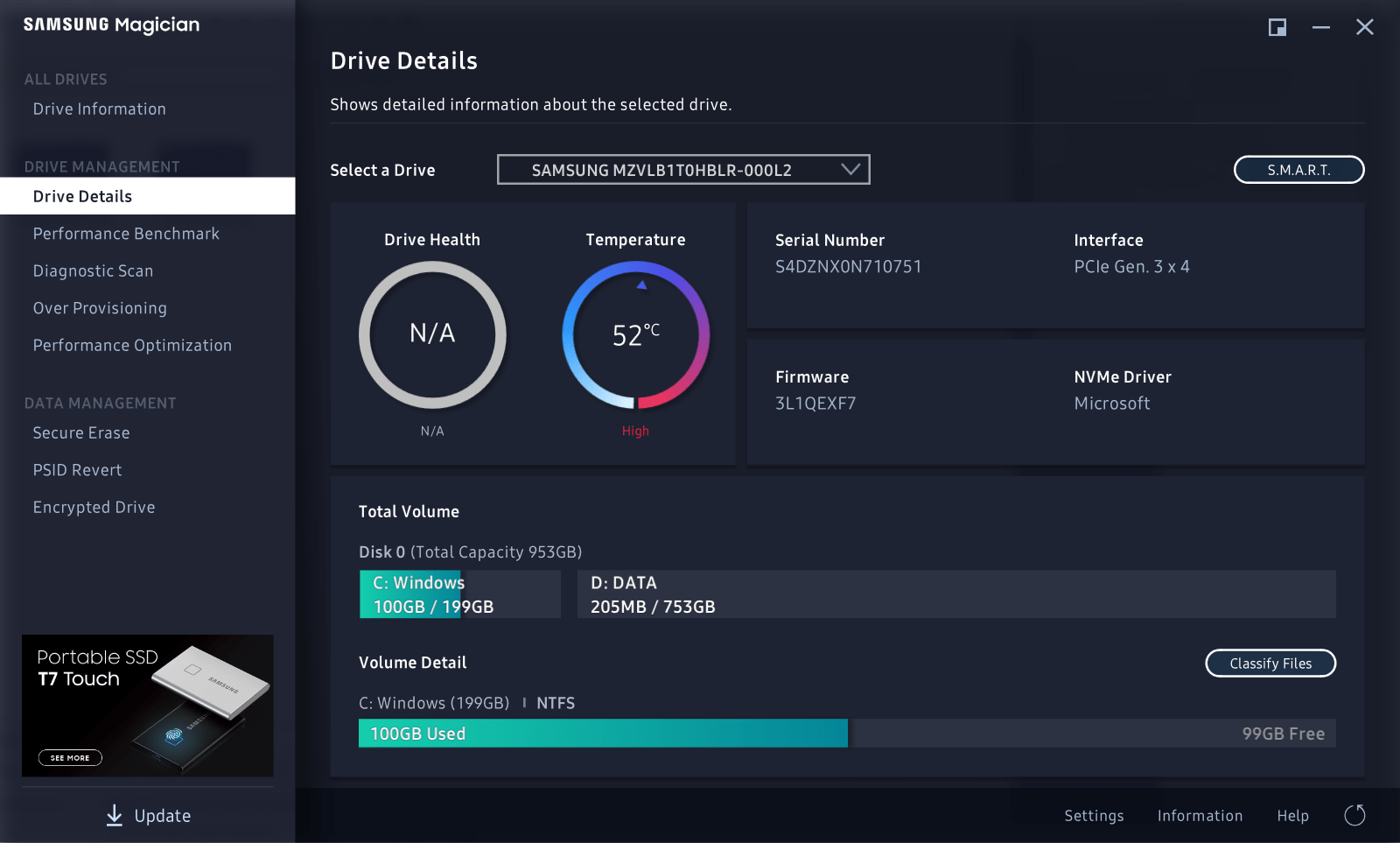Click the Classify Files button

click(1270, 664)
